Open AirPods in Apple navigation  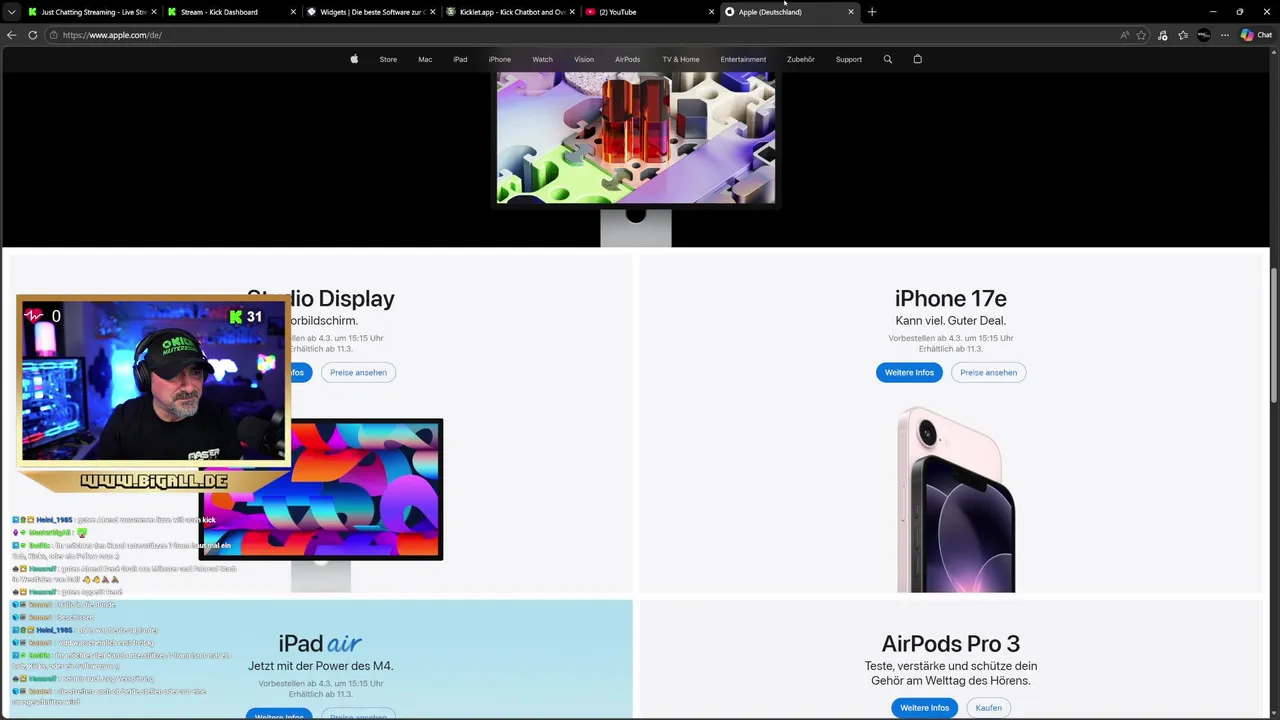coord(628,59)
